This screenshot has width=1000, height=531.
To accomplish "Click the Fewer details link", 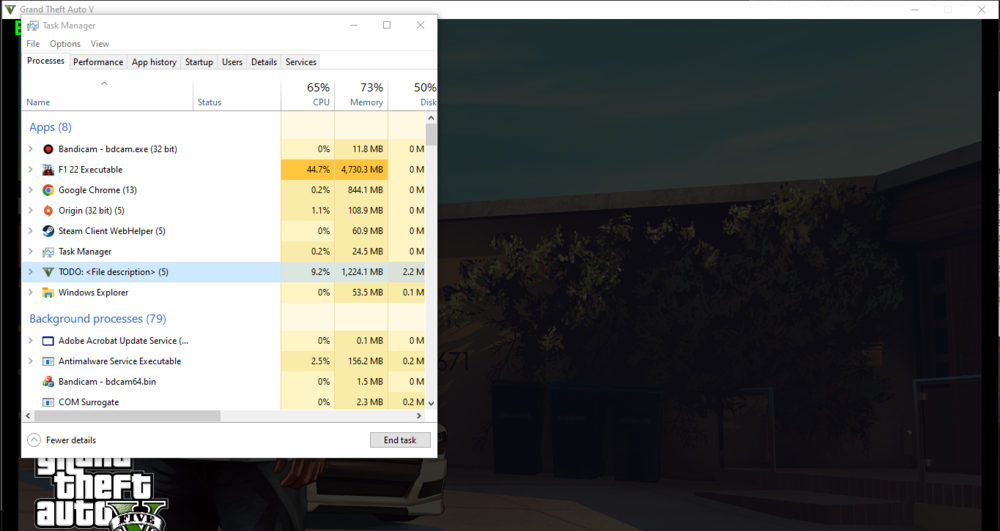I will (71, 440).
